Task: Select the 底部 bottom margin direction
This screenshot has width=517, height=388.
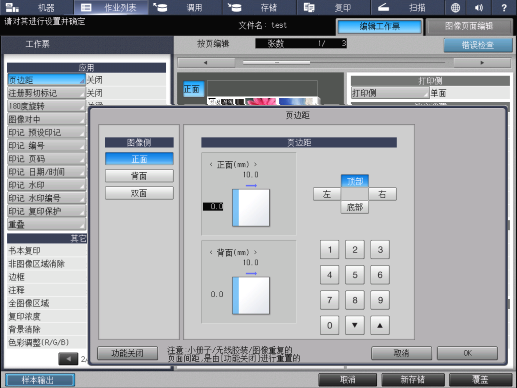Action: tap(355, 207)
